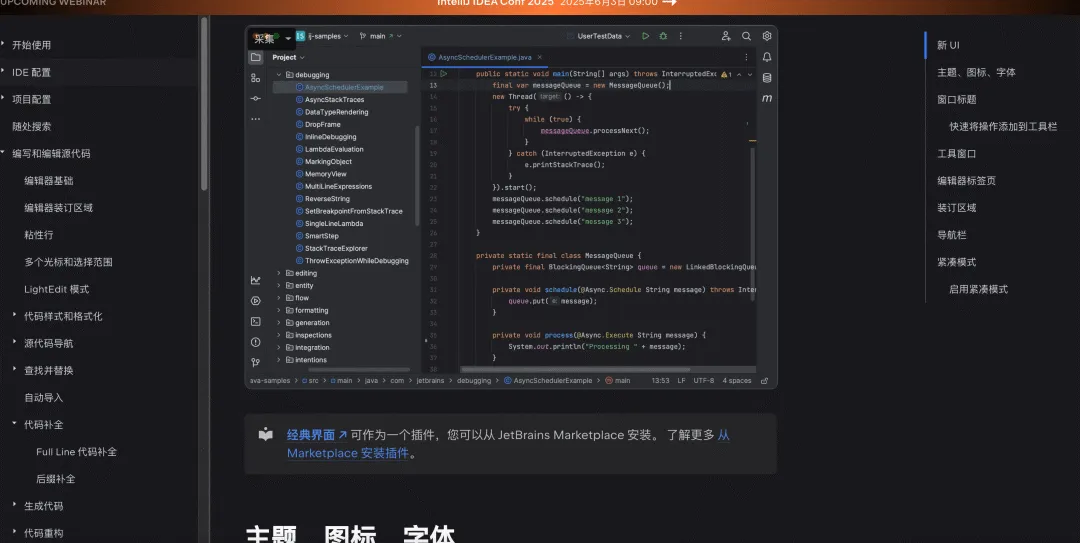
Task: Click the read-only lock icon in status bar
Action: click(x=764, y=380)
